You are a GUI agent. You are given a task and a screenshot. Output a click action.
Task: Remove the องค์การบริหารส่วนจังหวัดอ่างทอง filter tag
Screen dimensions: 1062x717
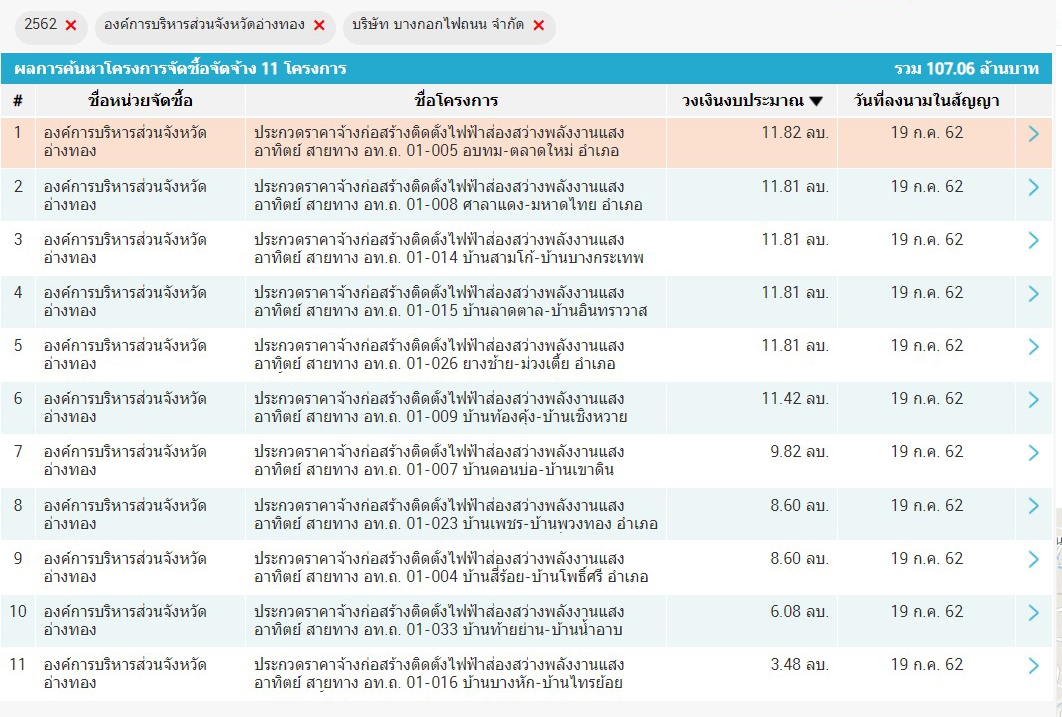(x=318, y=26)
